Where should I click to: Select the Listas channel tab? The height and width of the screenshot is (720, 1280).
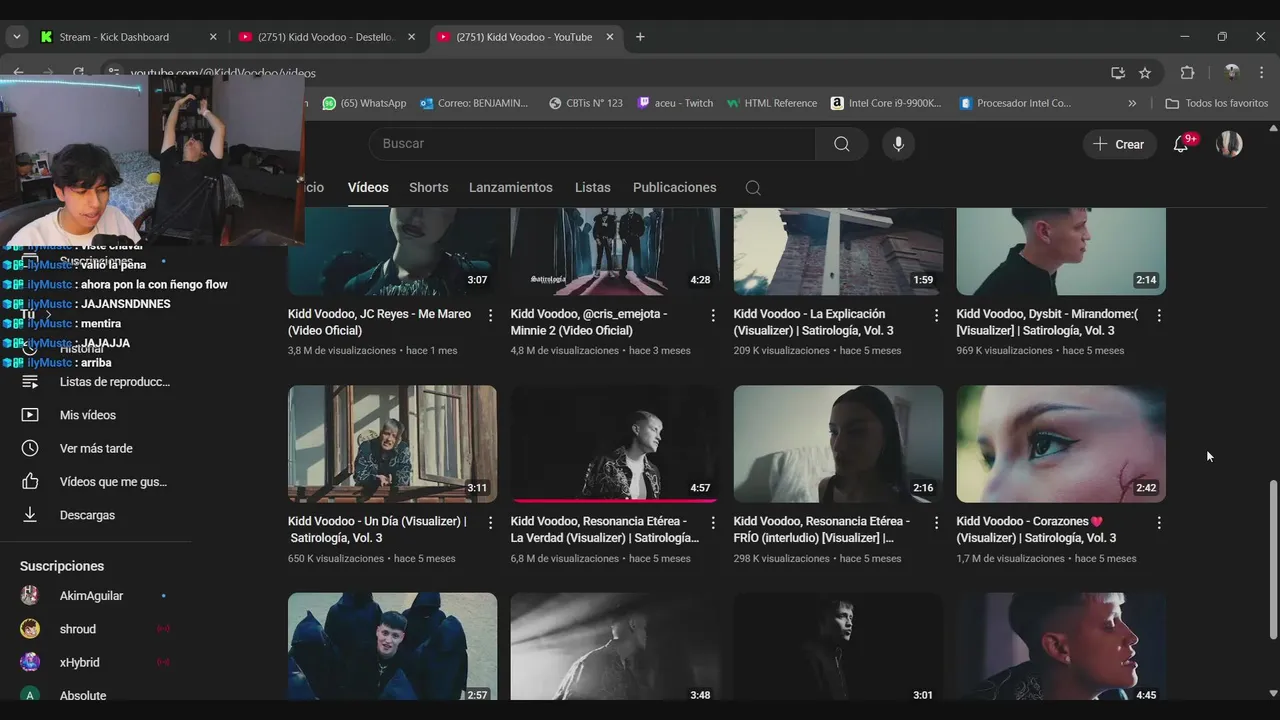point(593,188)
